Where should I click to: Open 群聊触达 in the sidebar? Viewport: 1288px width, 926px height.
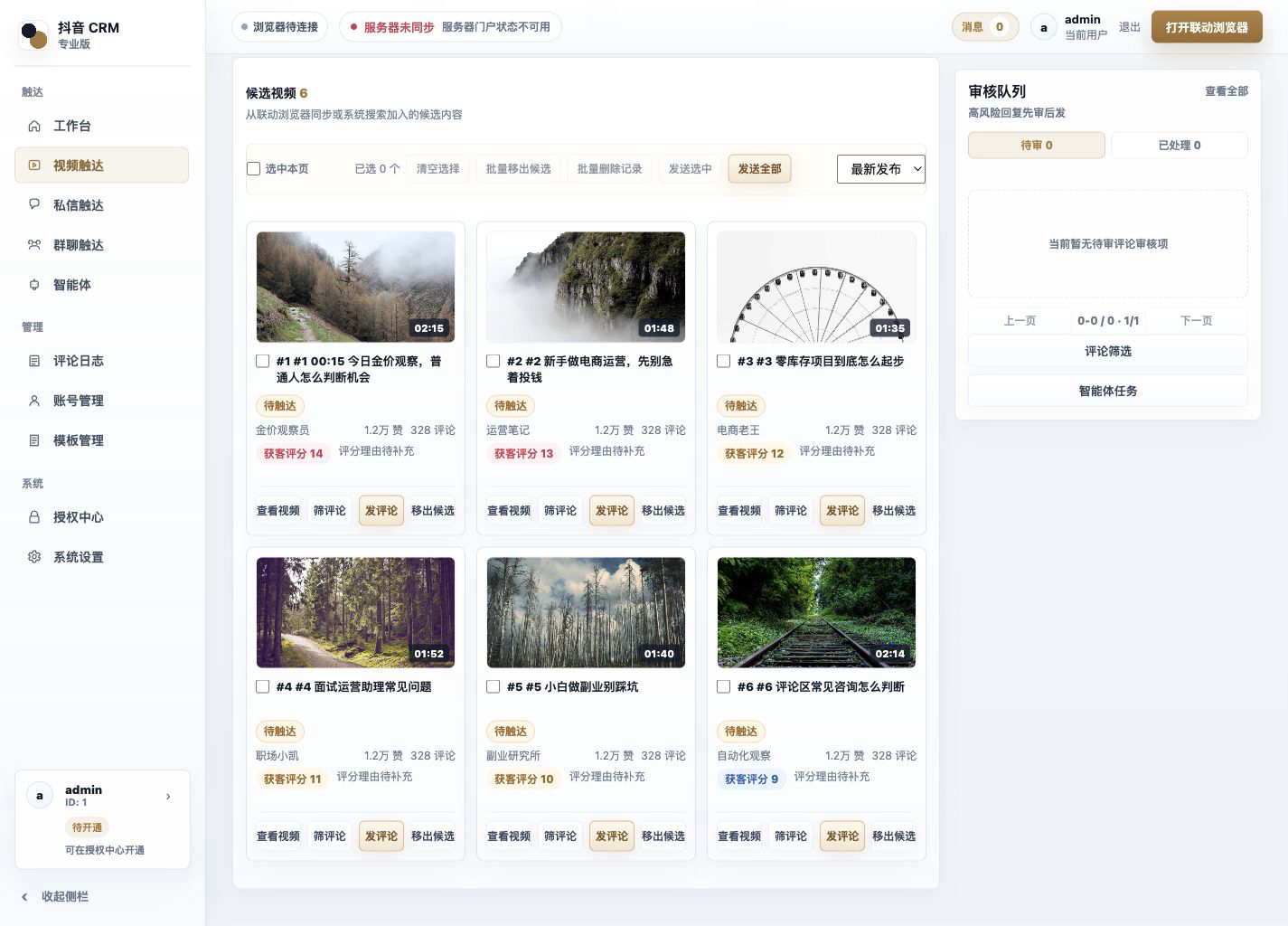click(101, 245)
